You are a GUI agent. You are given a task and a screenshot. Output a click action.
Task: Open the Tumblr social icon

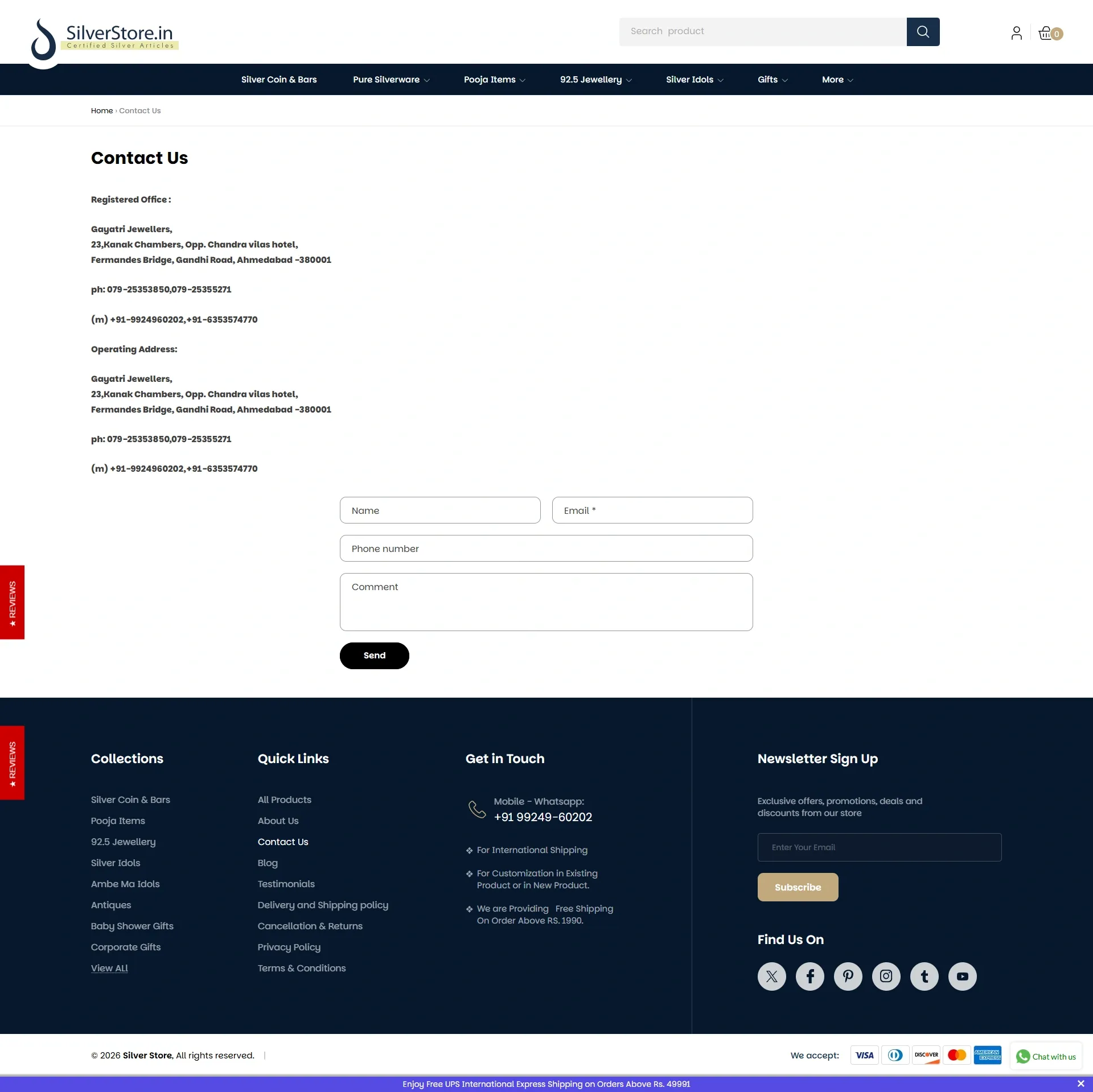coord(924,976)
